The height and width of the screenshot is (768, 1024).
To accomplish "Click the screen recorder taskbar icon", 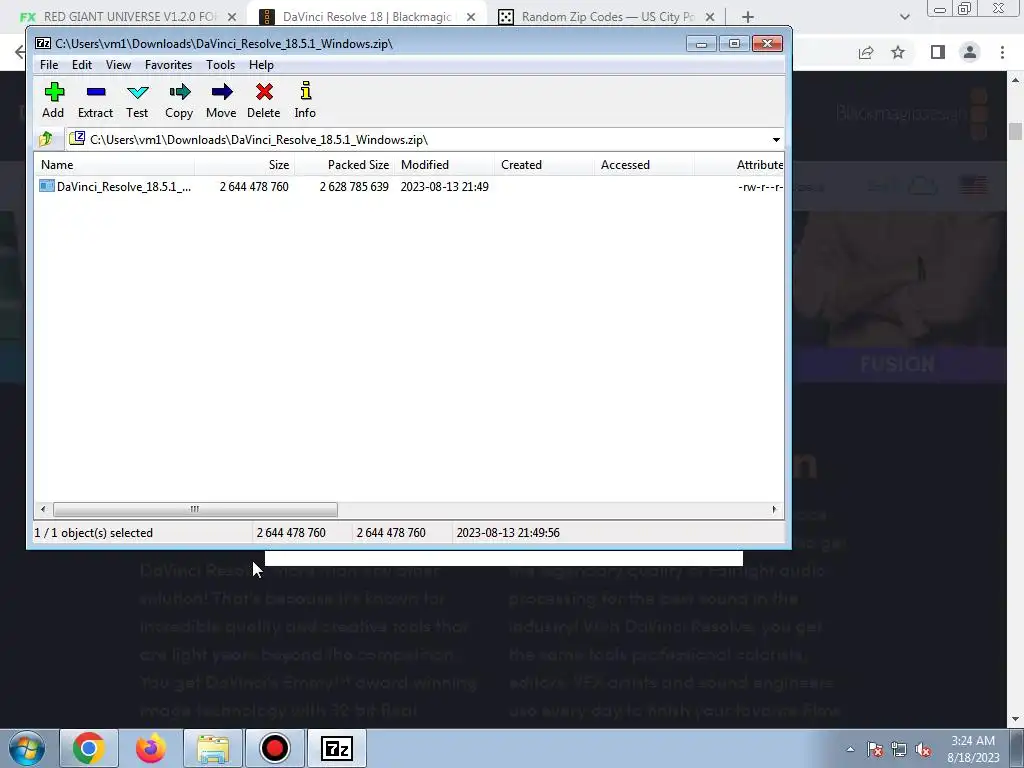I will 274,748.
